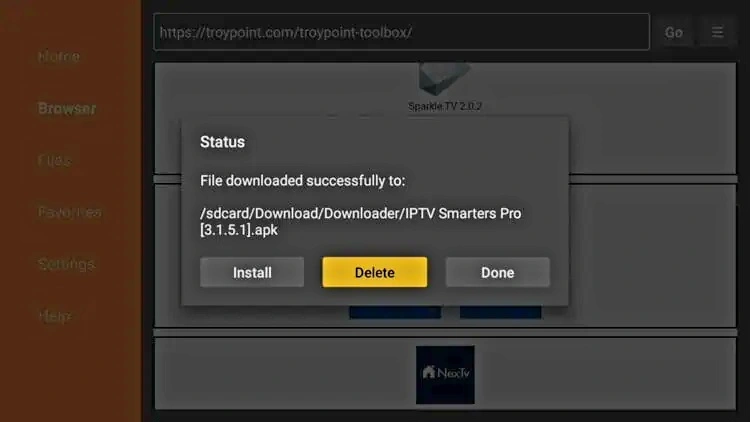Viewport: 750px width, 422px height.
Task: Install the downloaded IPTV Smarters APK
Action: (x=252, y=272)
